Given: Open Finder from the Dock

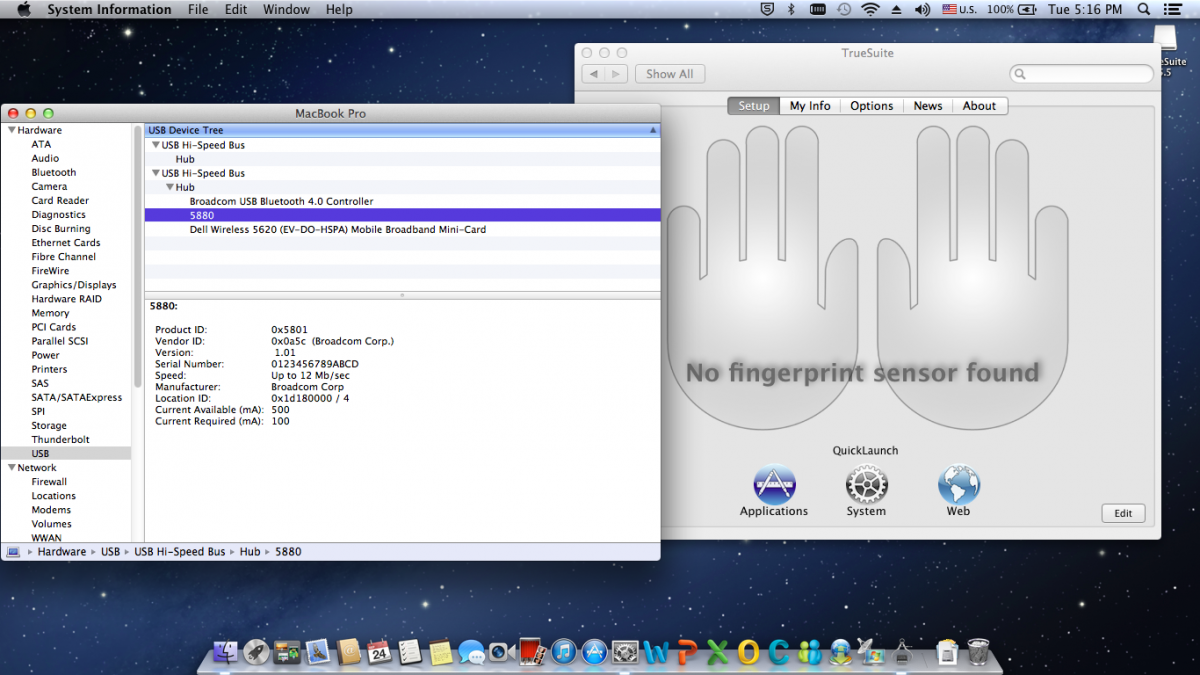Looking at the screenshot, I should pos(227,652).
